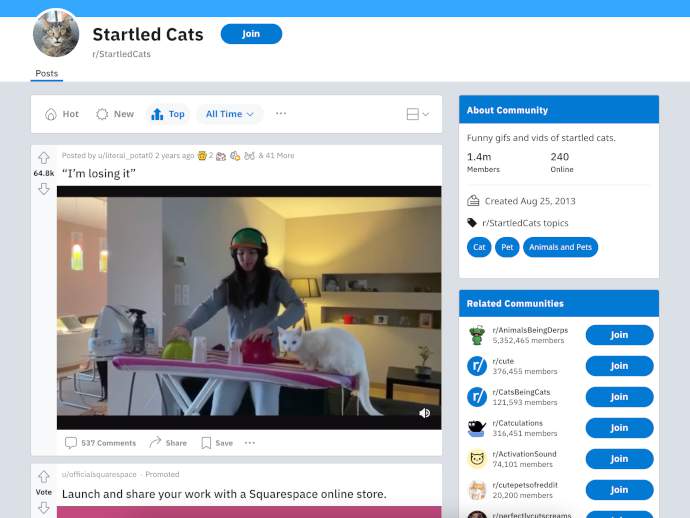This screenshot has width=690, height=518.
Task: Open more sort options ellipsis
Action: pyautogui.click(x=281, y=114)
